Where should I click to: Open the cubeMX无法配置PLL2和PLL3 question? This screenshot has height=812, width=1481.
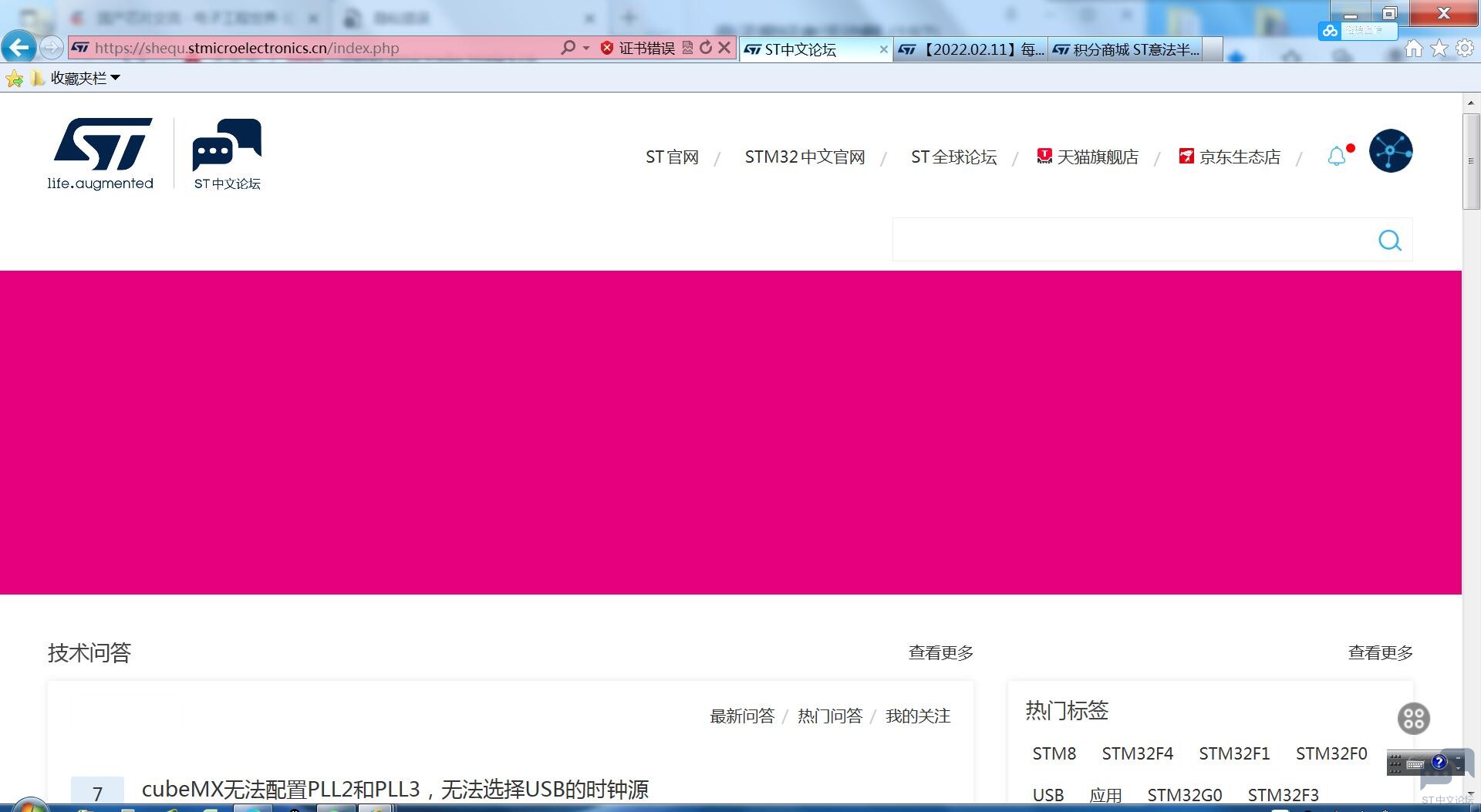(x=395, y=790)
